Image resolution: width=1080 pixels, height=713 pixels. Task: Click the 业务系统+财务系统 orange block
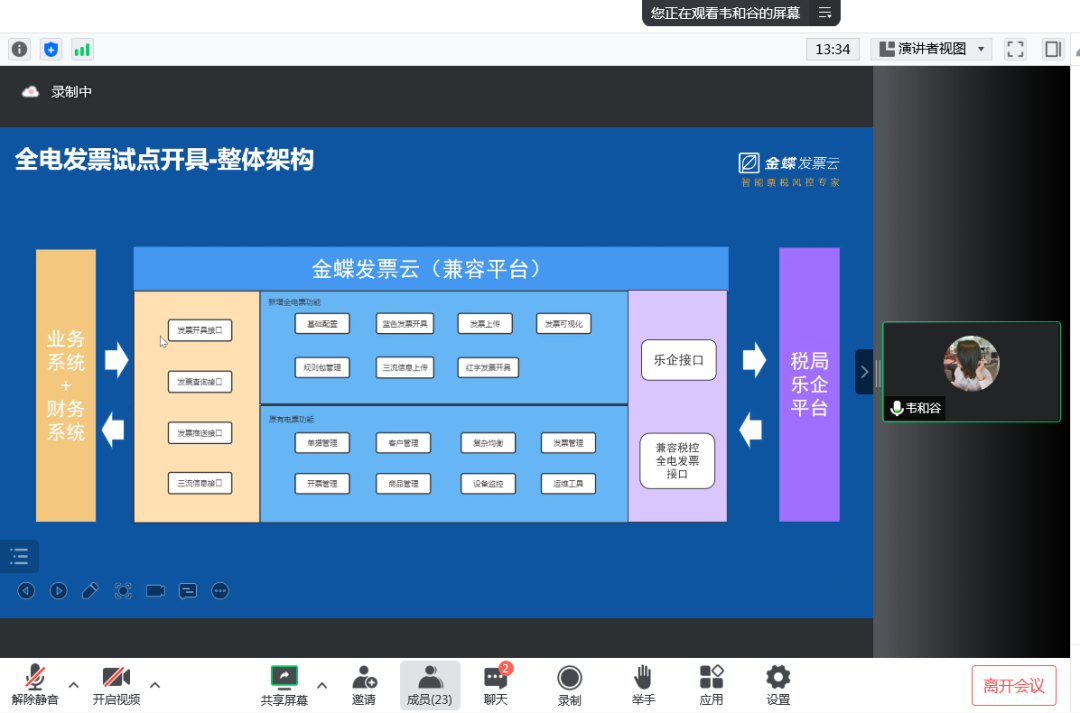65,385
